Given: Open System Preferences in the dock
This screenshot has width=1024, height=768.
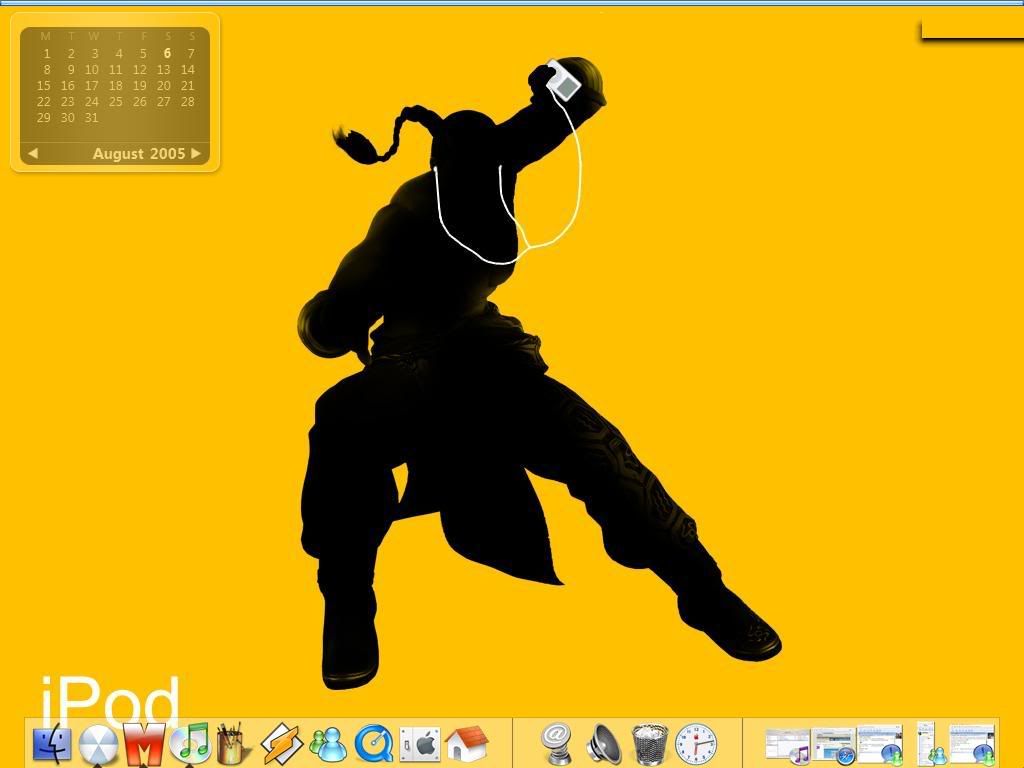Looking at the screenshot, I should point(420,745).
